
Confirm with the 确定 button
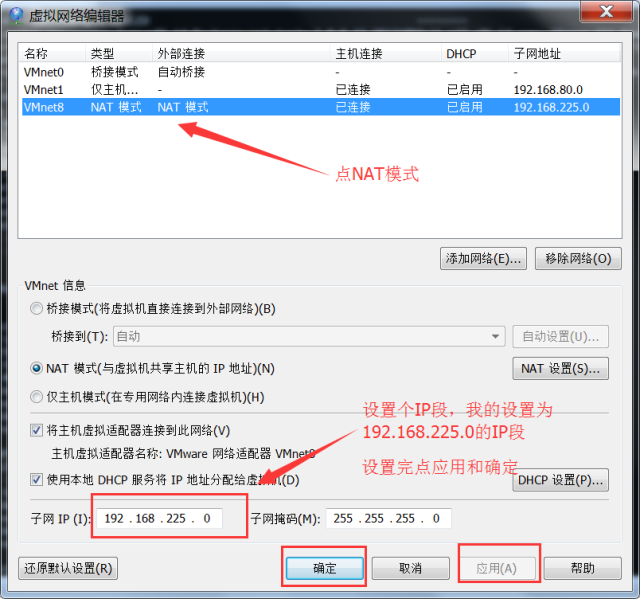click(x=324, y=568)
